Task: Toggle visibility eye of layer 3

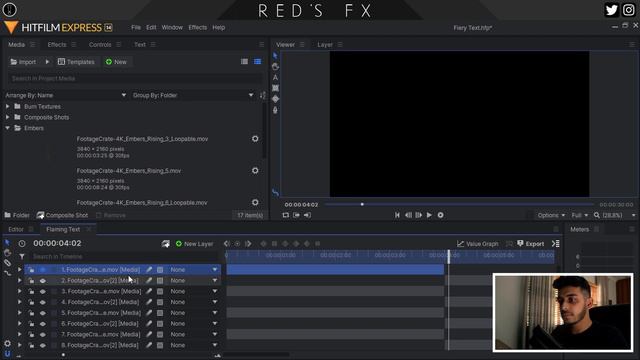Action: click(42, 291)
